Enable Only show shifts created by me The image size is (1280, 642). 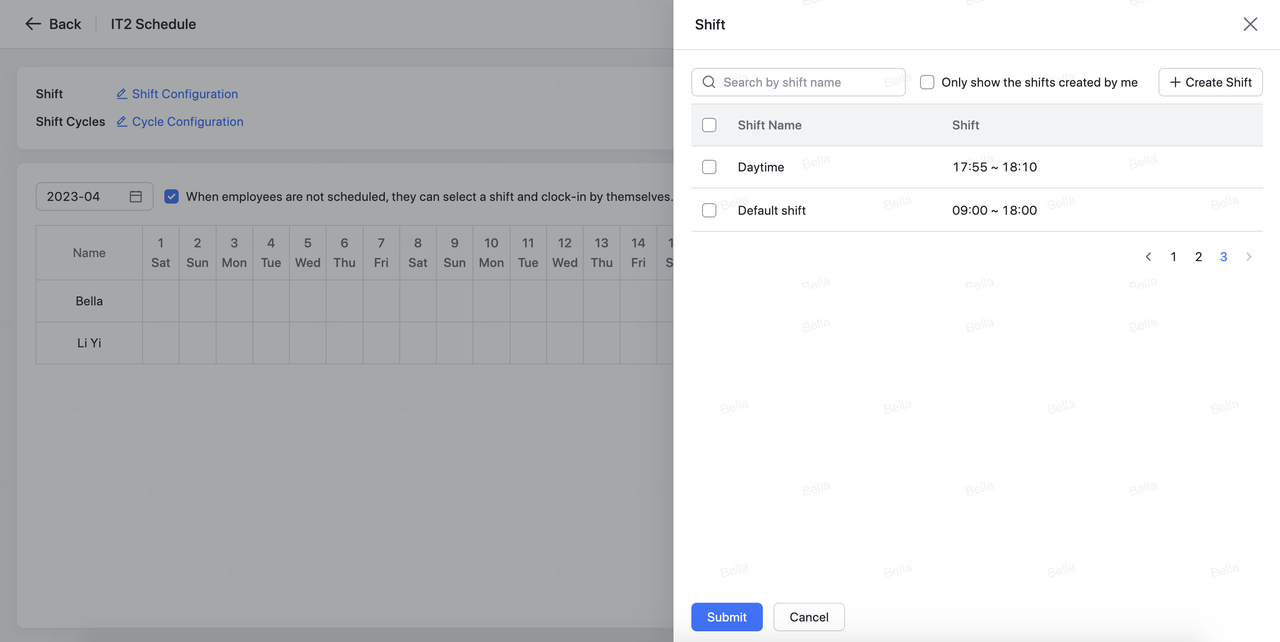point(927,82)
